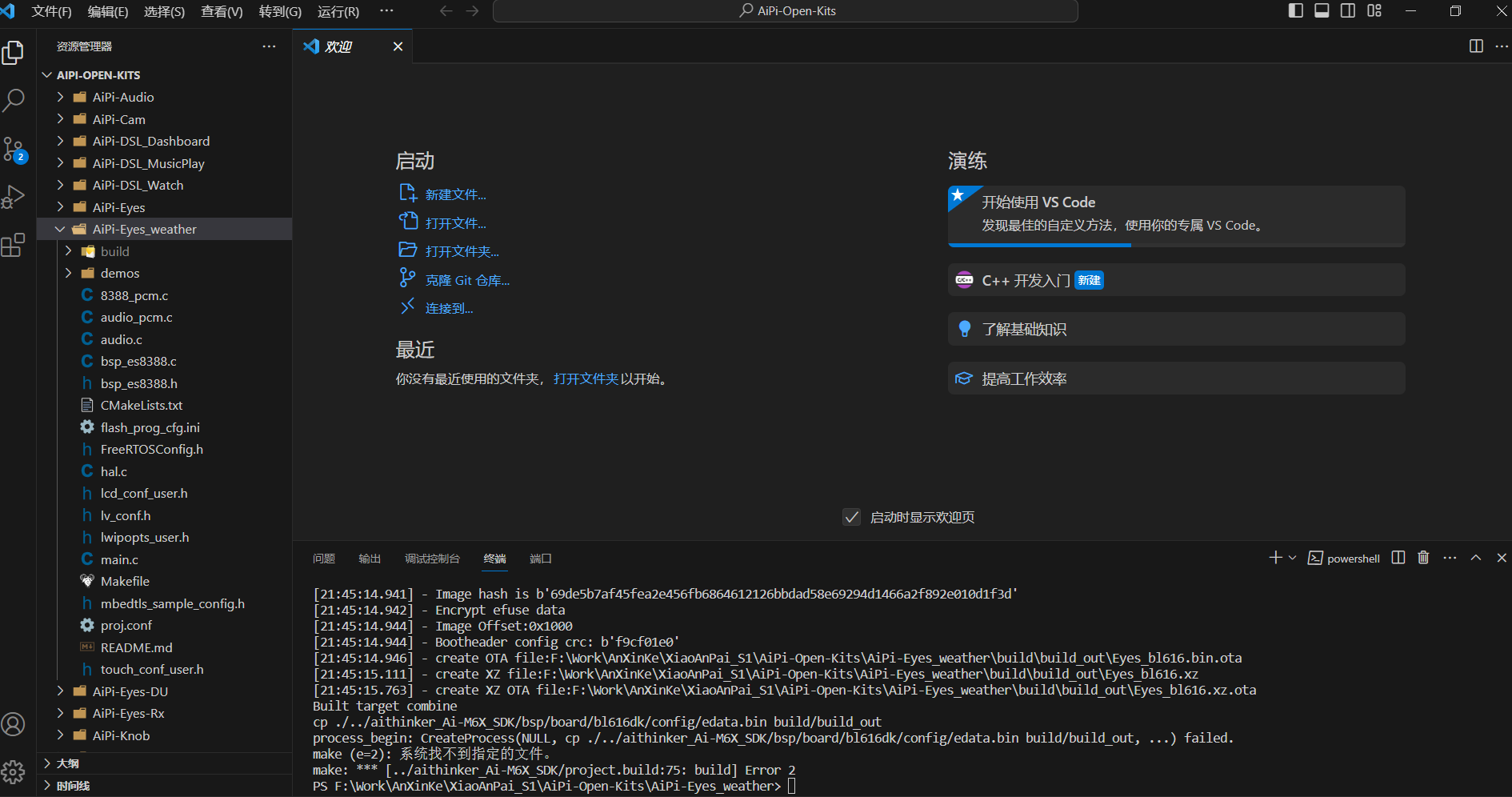Open the Explorer view in activity bar
The image size is (1512, 797).
(14, 53)
